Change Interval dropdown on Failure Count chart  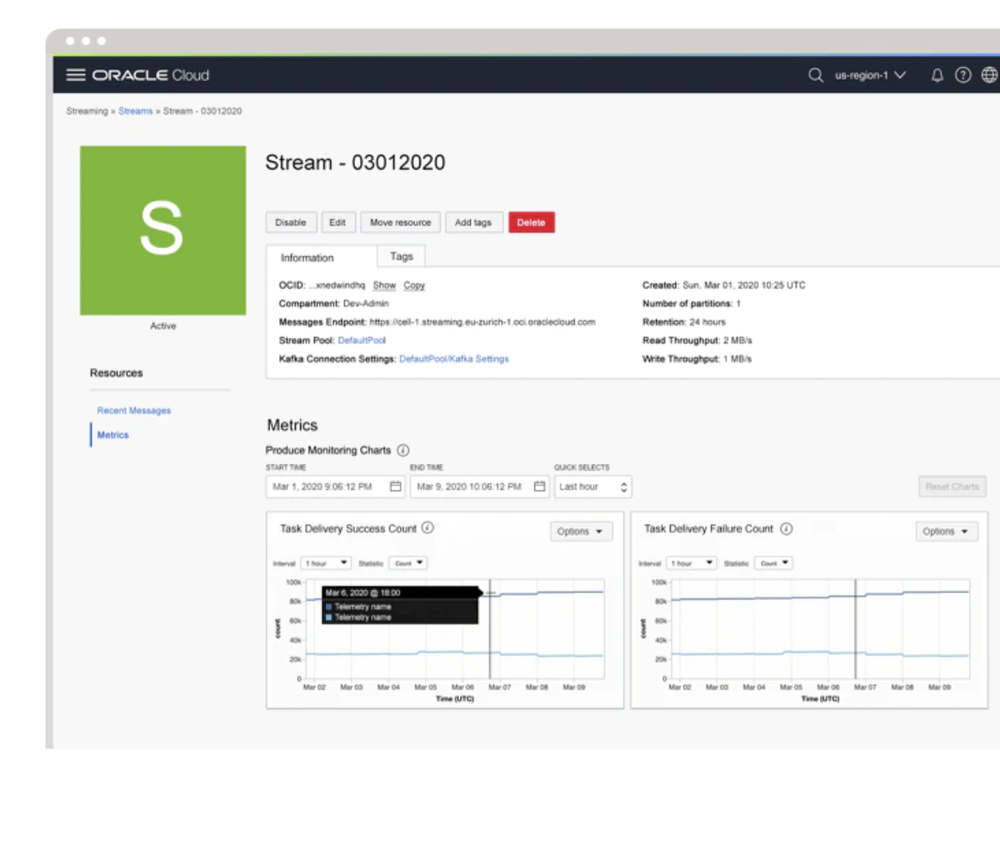691,563
